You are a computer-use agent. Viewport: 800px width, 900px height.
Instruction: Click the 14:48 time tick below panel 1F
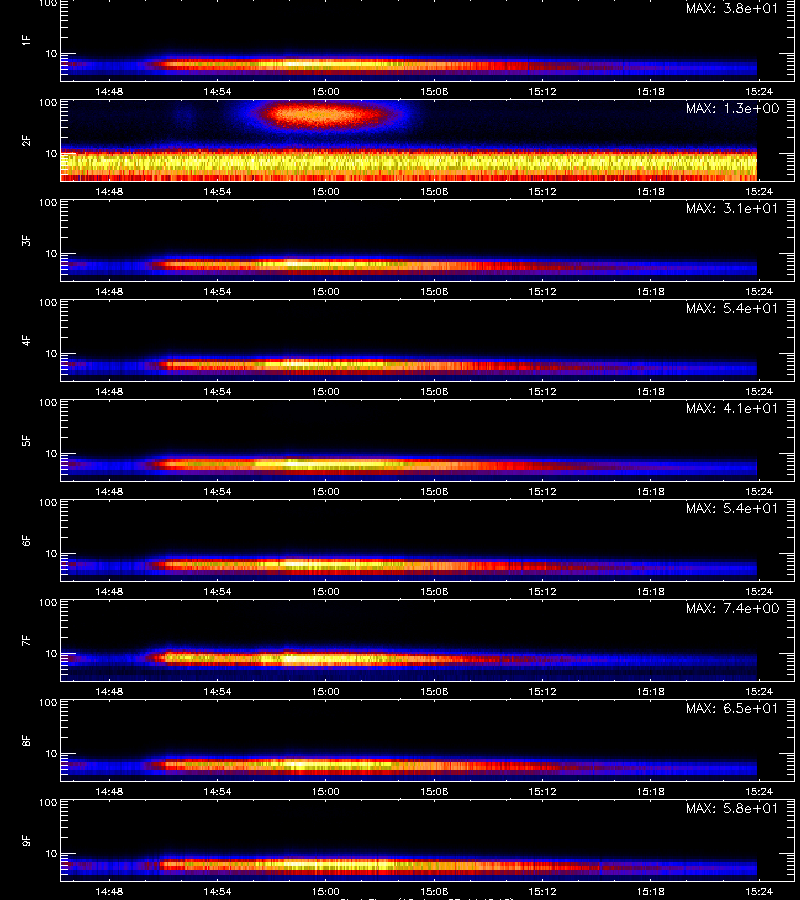109,91
